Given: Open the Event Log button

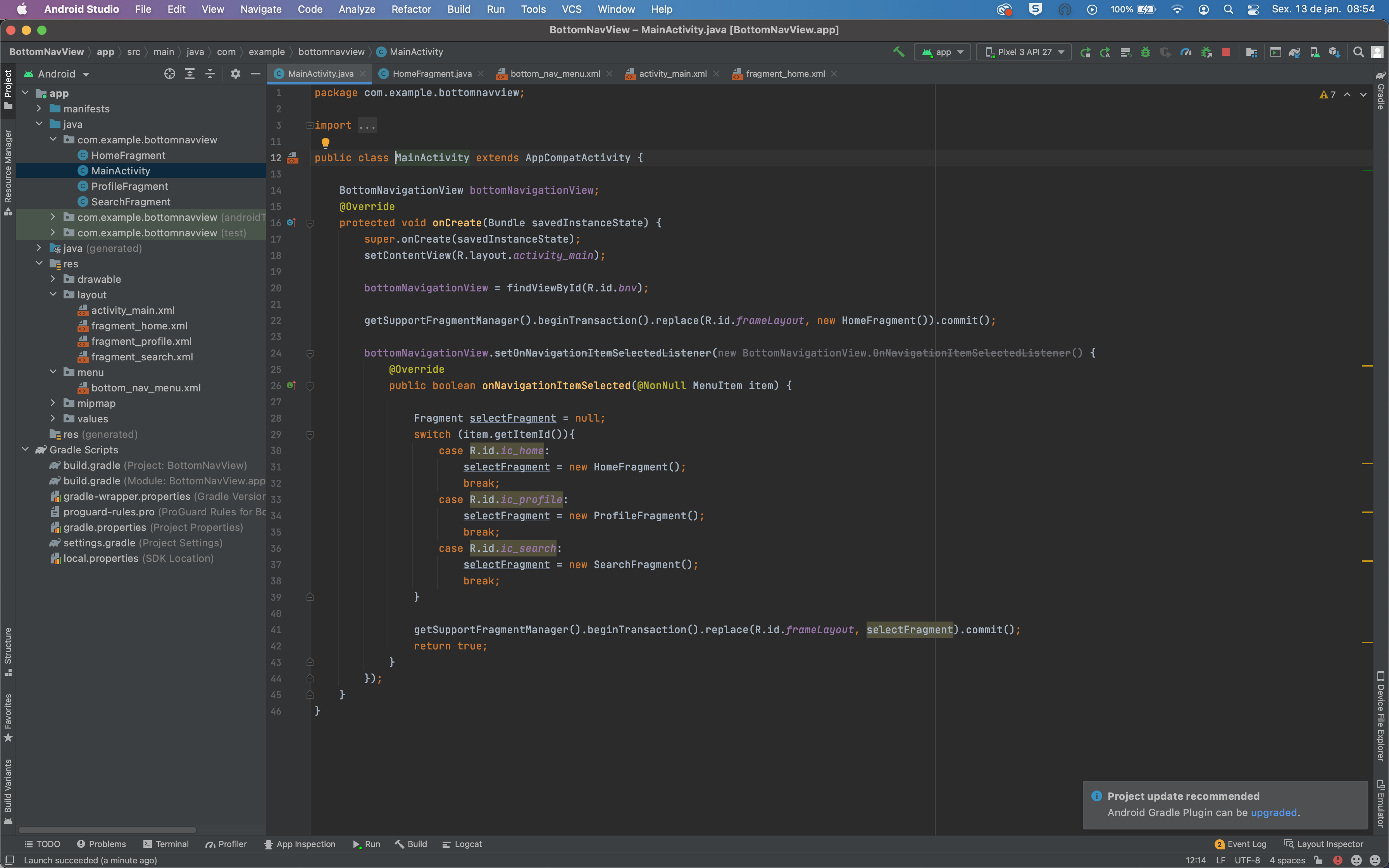Looking at the screenshot, I should 1240,844.
